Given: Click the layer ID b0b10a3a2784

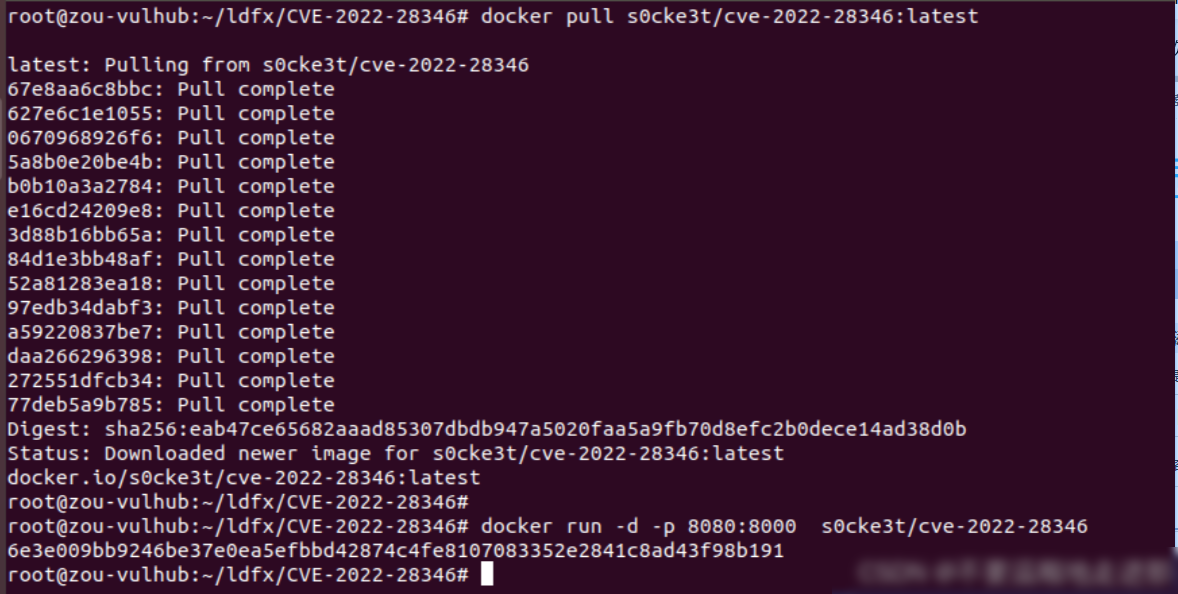Looking at the screenshot, I should pos(84,186).
